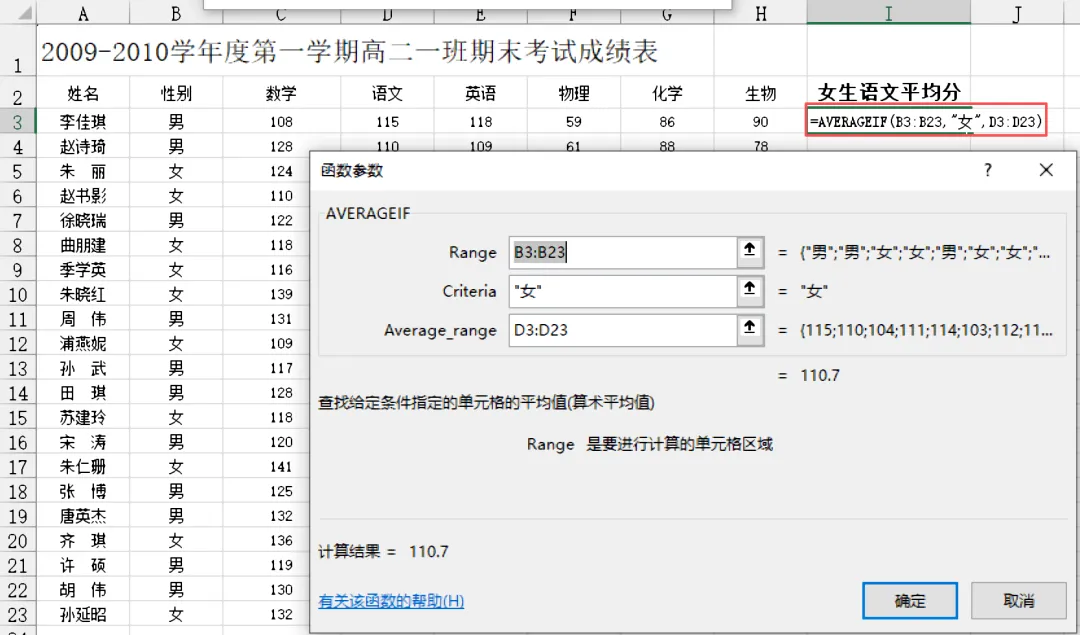
Task: Select column H header
Action: click(760, 14)
